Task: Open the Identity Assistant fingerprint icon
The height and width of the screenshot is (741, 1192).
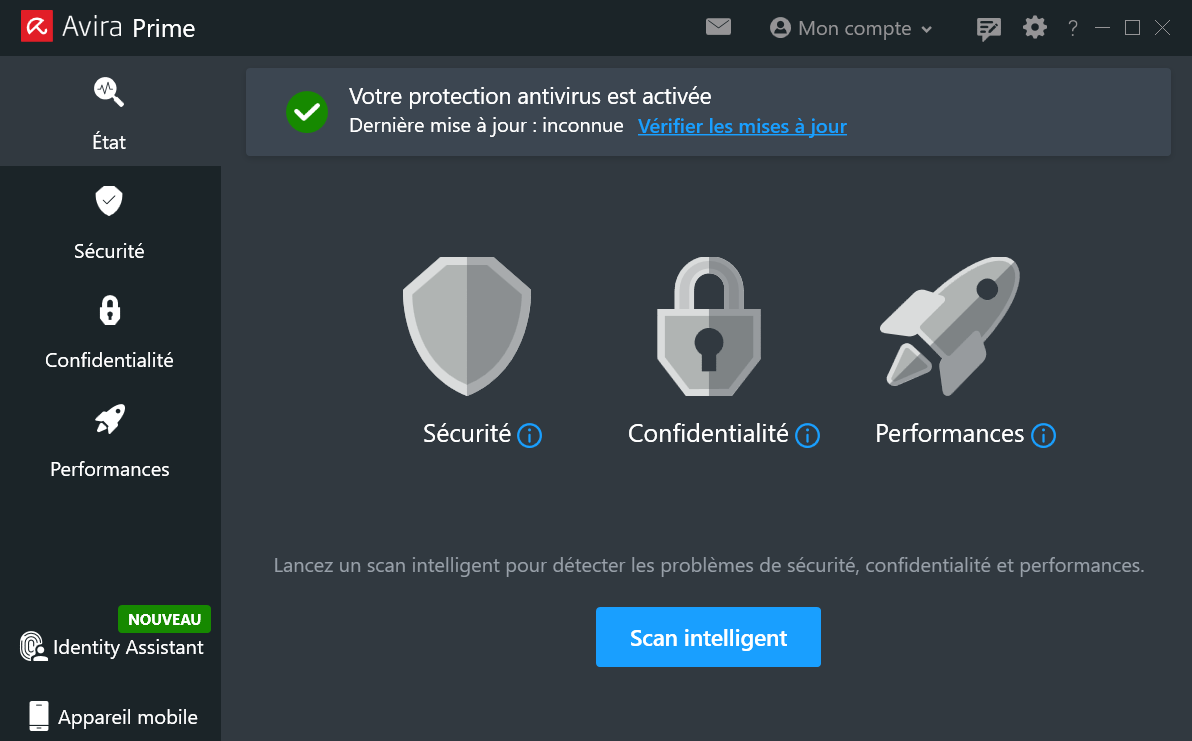Action: coord(32,647)
